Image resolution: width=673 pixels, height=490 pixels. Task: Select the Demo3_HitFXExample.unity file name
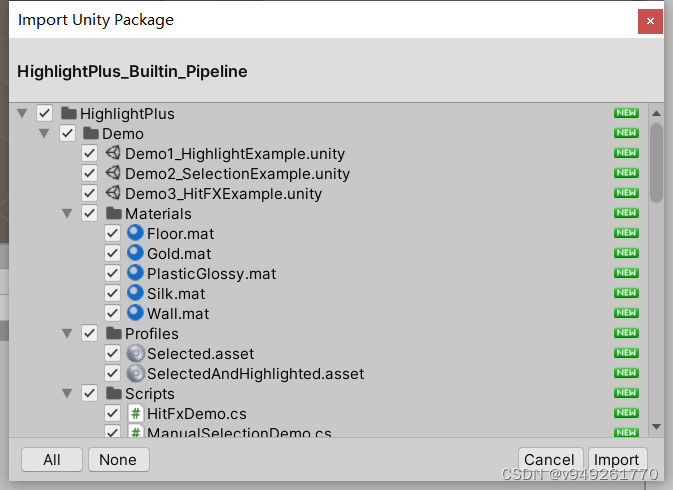coord(223,194)
